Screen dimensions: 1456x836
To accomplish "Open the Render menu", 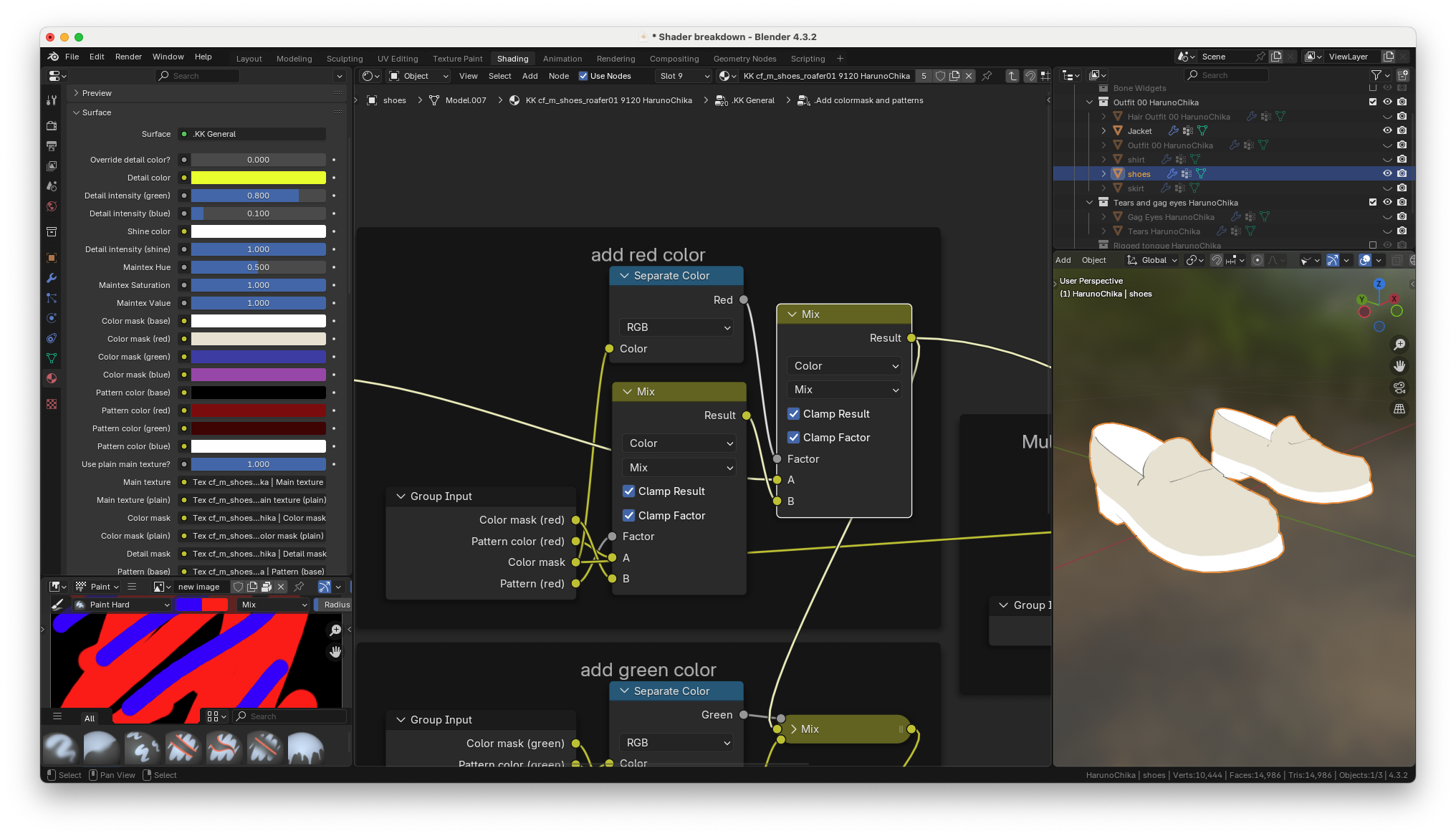I will click(128, 57).
